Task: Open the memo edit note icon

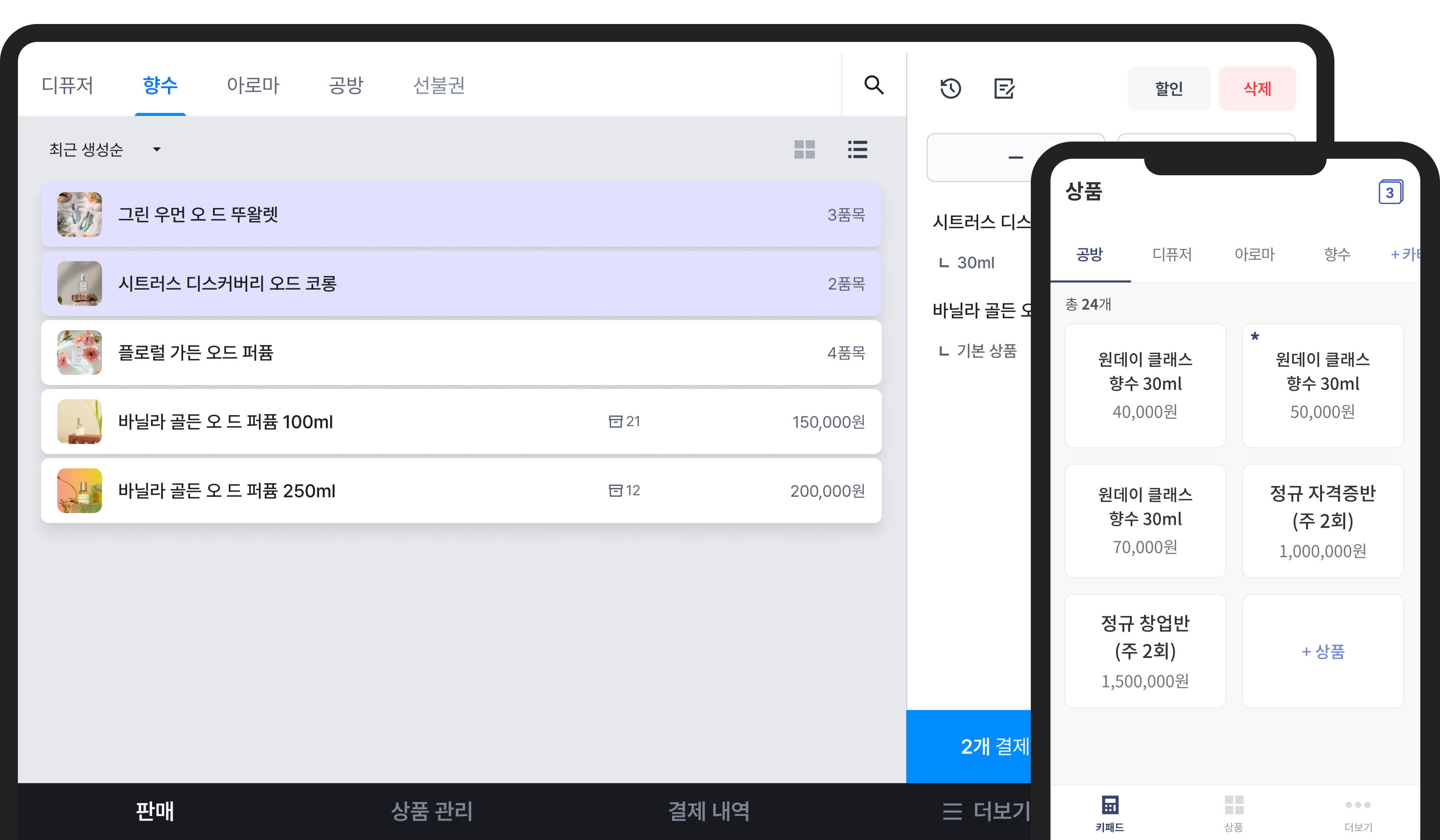Action: point(1004,88)
